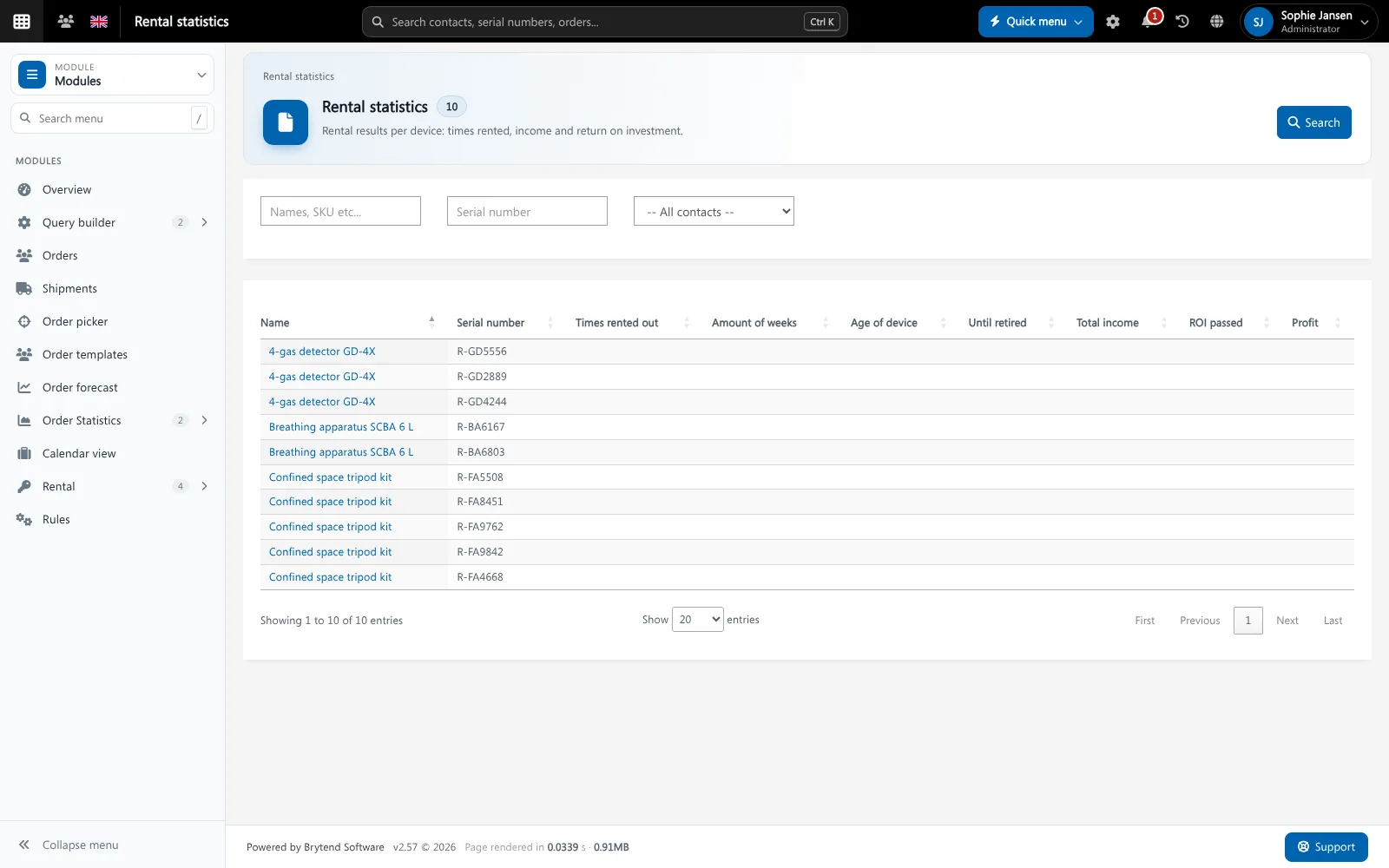Open Order picker in sidebar
This screenshot has height=868, width=1389.
75,321
